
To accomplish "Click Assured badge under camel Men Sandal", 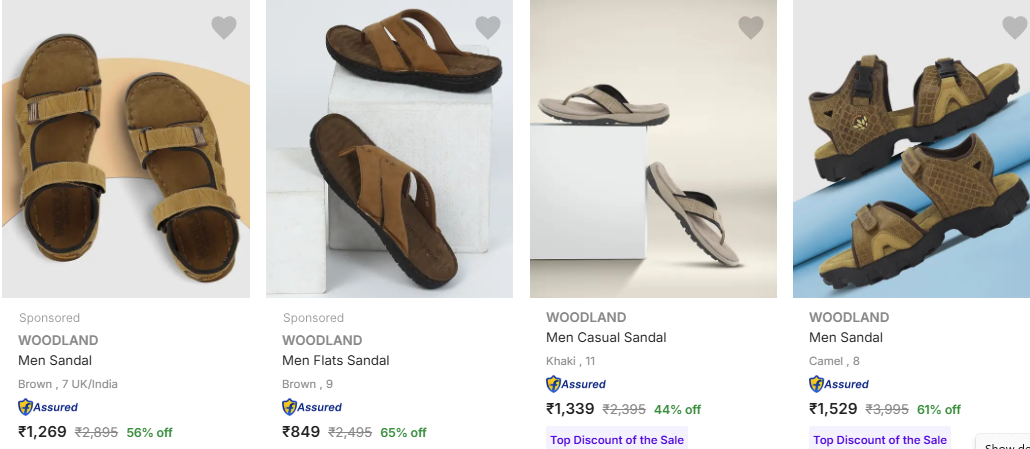I will point(839,384).
